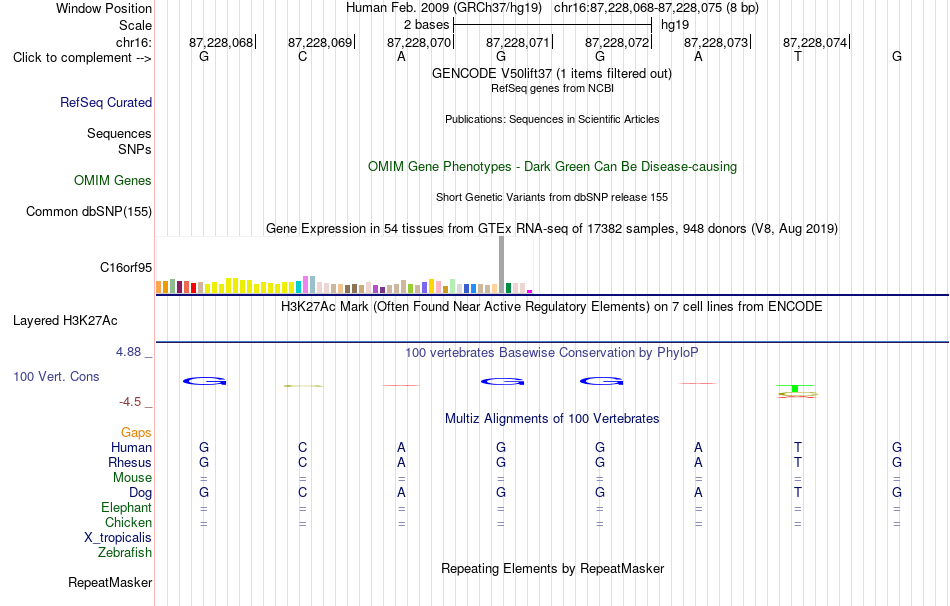Select the Zebrafish species row label
This screenshot has height=606, width=950.
pos(125,552)
